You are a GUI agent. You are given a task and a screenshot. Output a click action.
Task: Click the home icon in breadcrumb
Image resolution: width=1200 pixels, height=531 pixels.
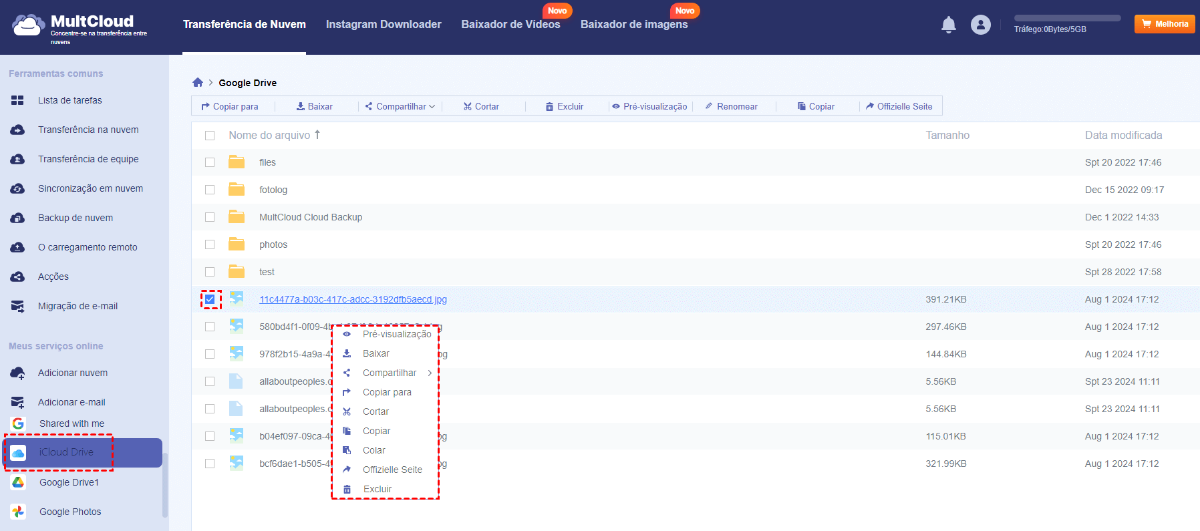point(198,83)
